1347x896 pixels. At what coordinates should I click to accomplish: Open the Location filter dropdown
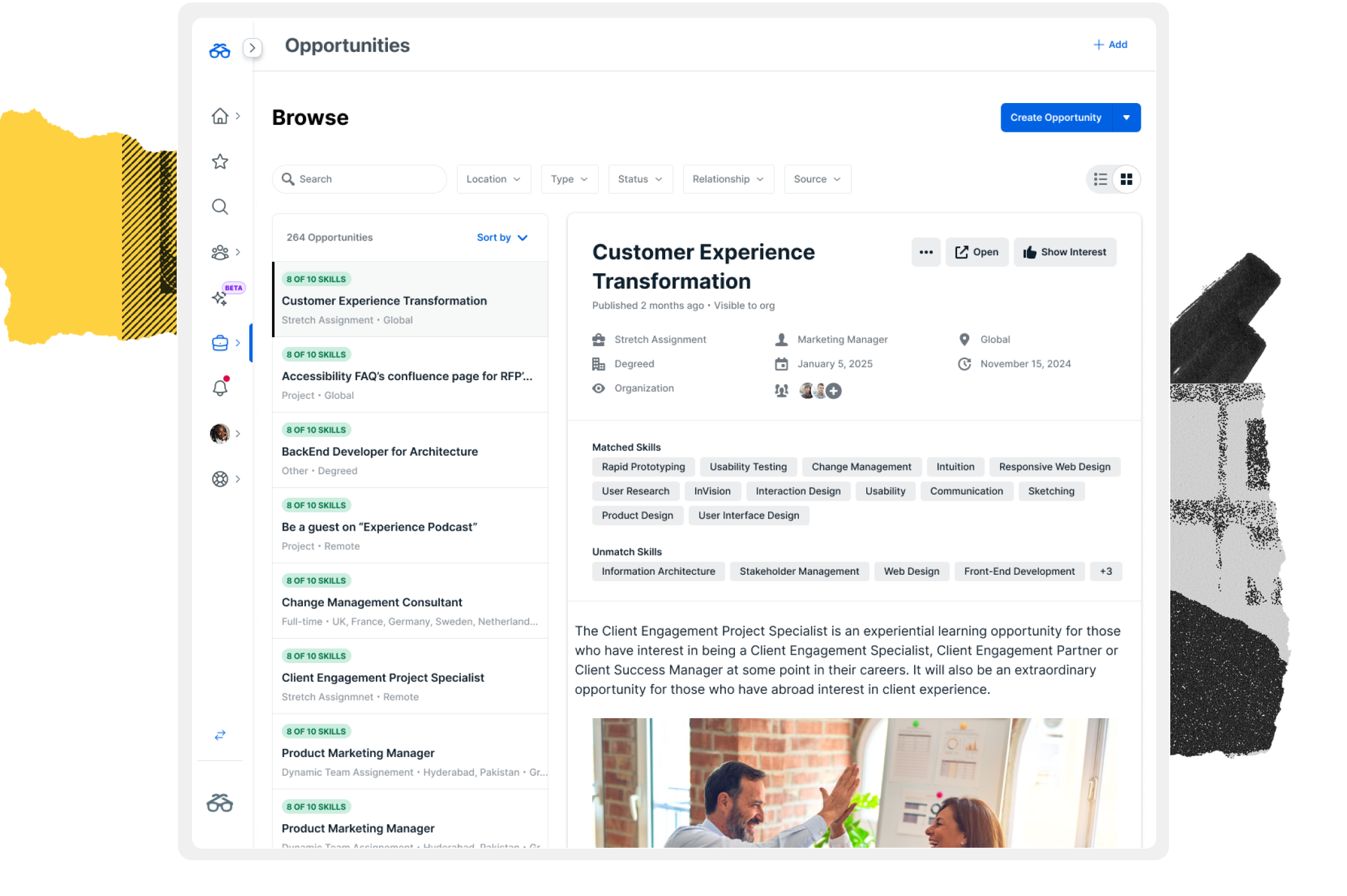(494, 179)
